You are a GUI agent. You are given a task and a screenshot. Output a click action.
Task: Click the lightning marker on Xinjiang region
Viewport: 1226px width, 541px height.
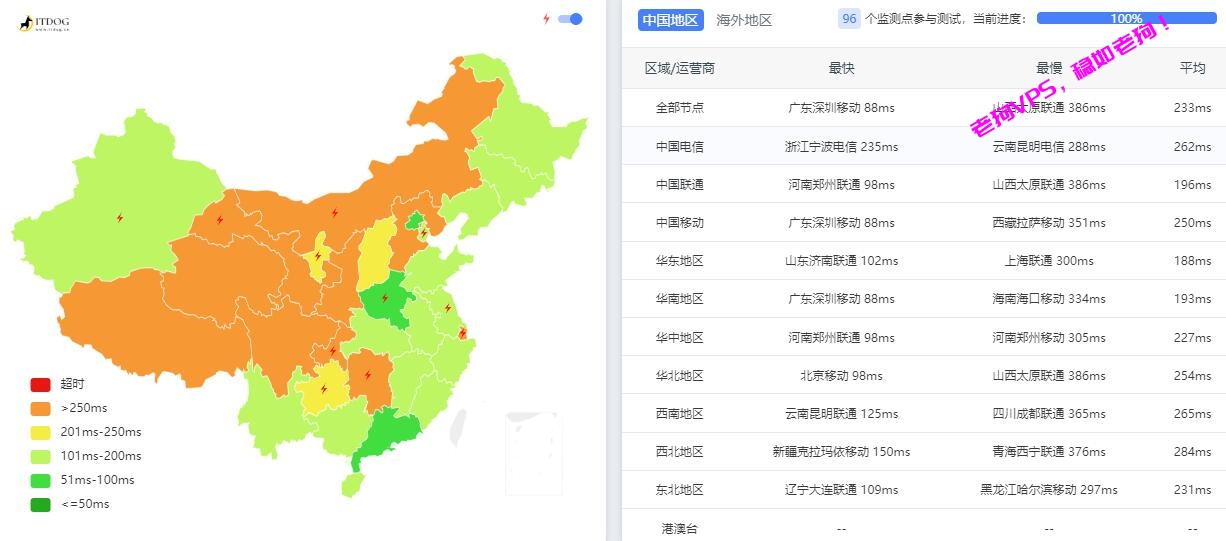coord(120,217)
